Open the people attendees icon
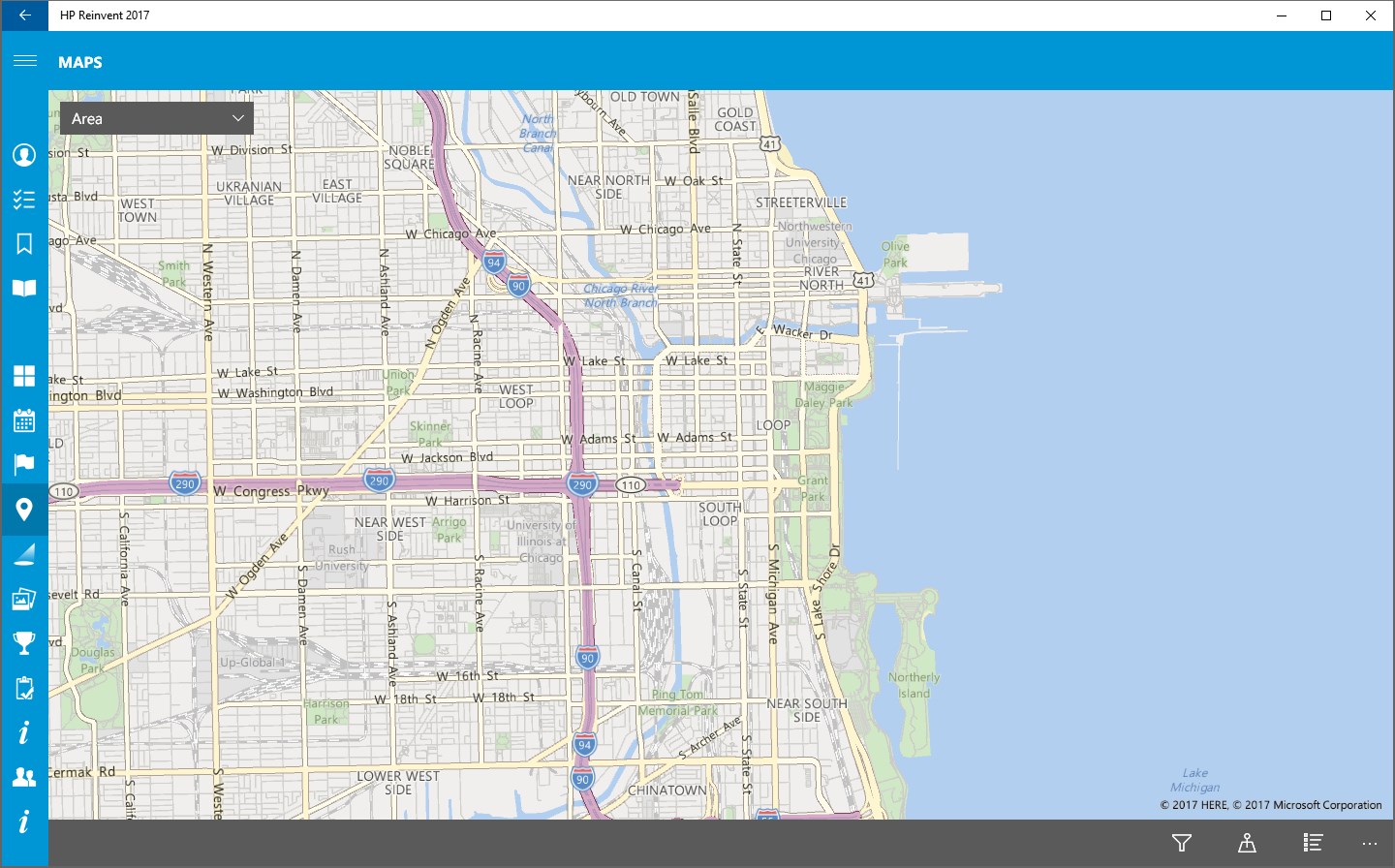 [x=24, y=777]
